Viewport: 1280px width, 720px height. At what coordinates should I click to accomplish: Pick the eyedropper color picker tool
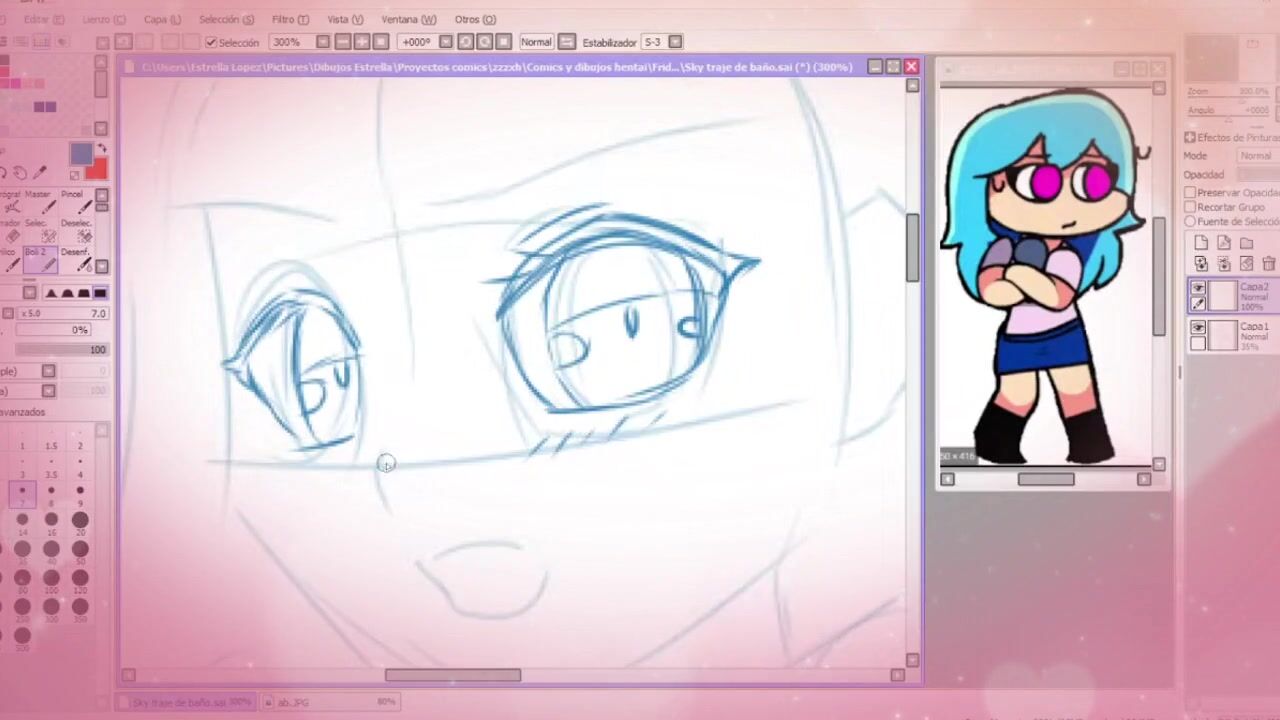click(41, 174)
